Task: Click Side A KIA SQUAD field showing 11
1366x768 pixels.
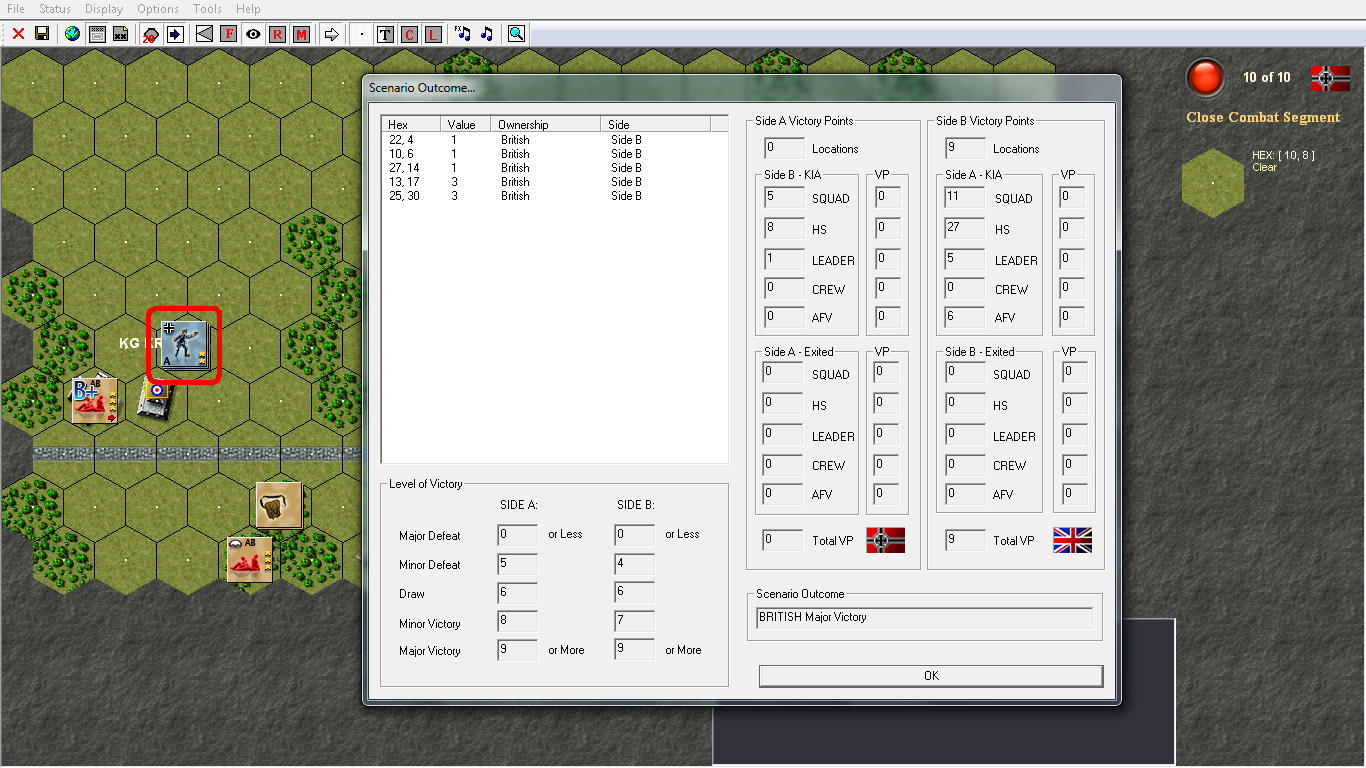Action: click(x=965, y=198)
